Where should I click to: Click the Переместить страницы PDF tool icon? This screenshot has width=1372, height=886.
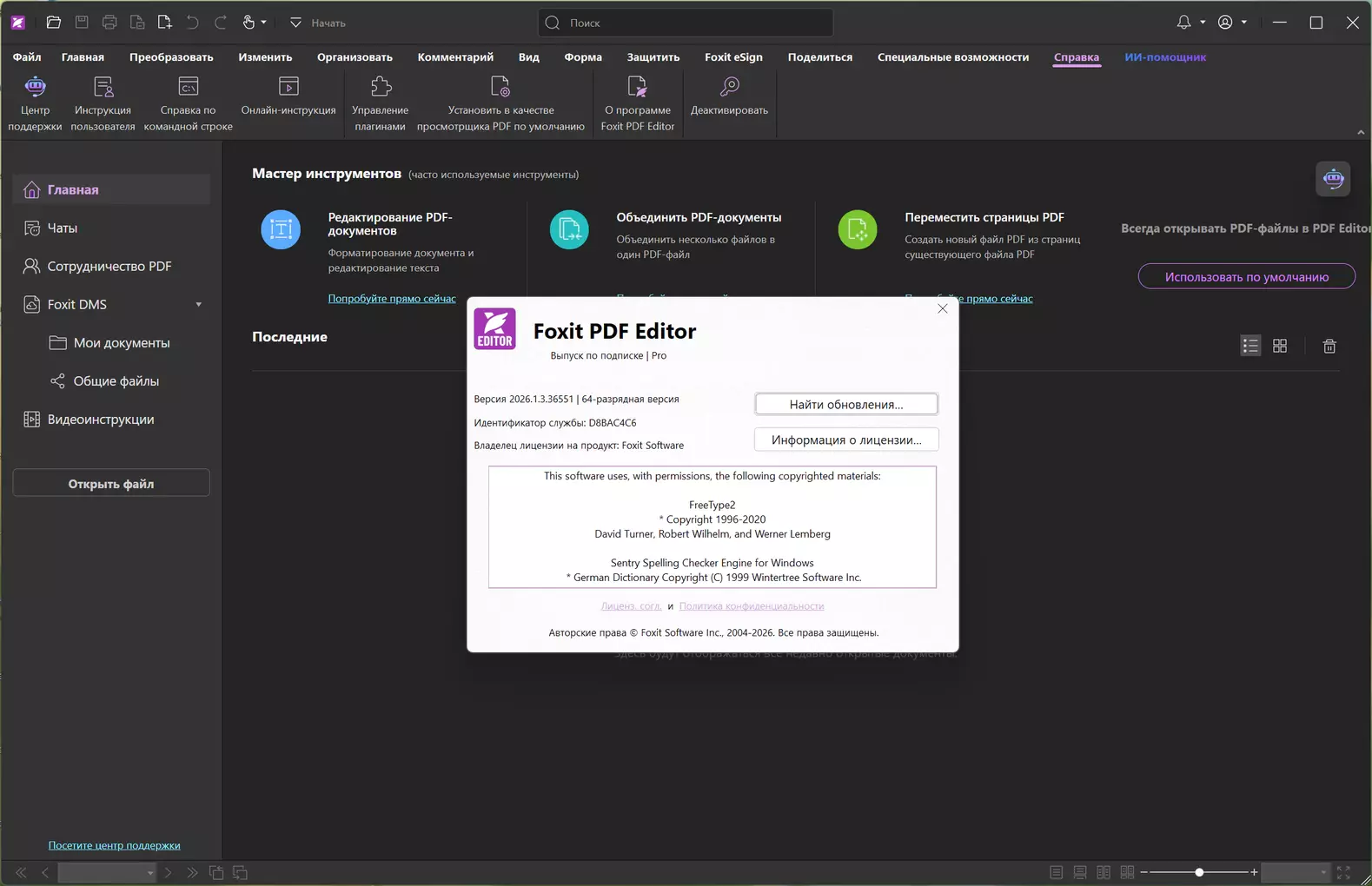pyautogui.click(x=858, y=229)
